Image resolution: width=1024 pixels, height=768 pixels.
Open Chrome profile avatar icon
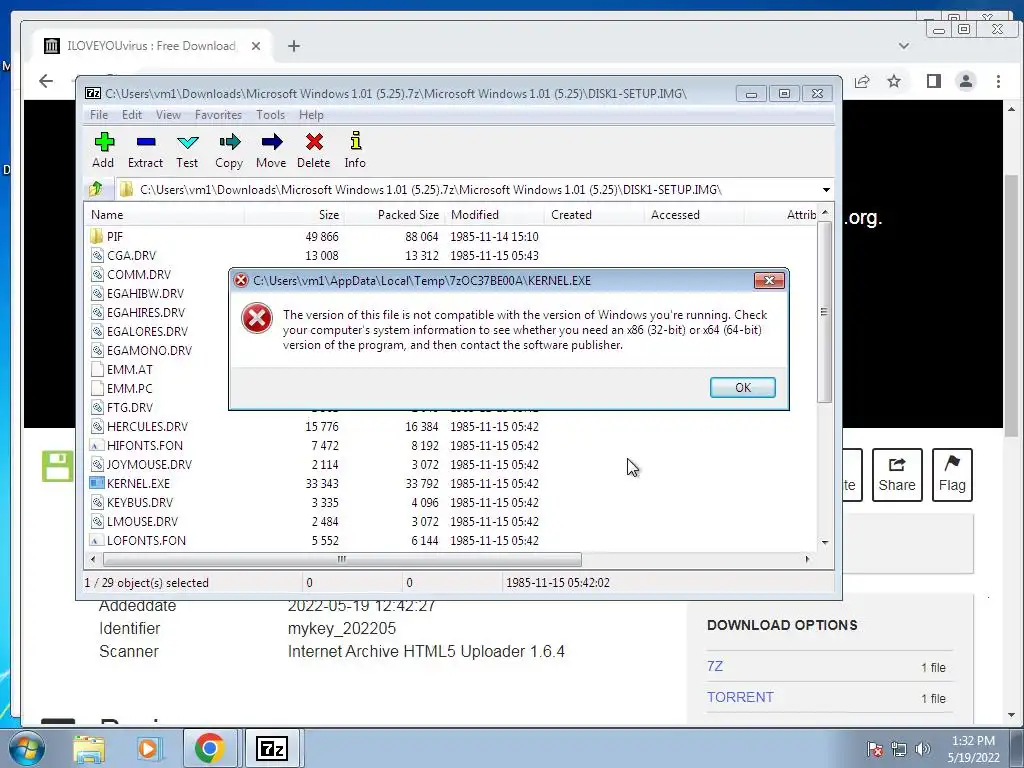click(x=965, y=81)
